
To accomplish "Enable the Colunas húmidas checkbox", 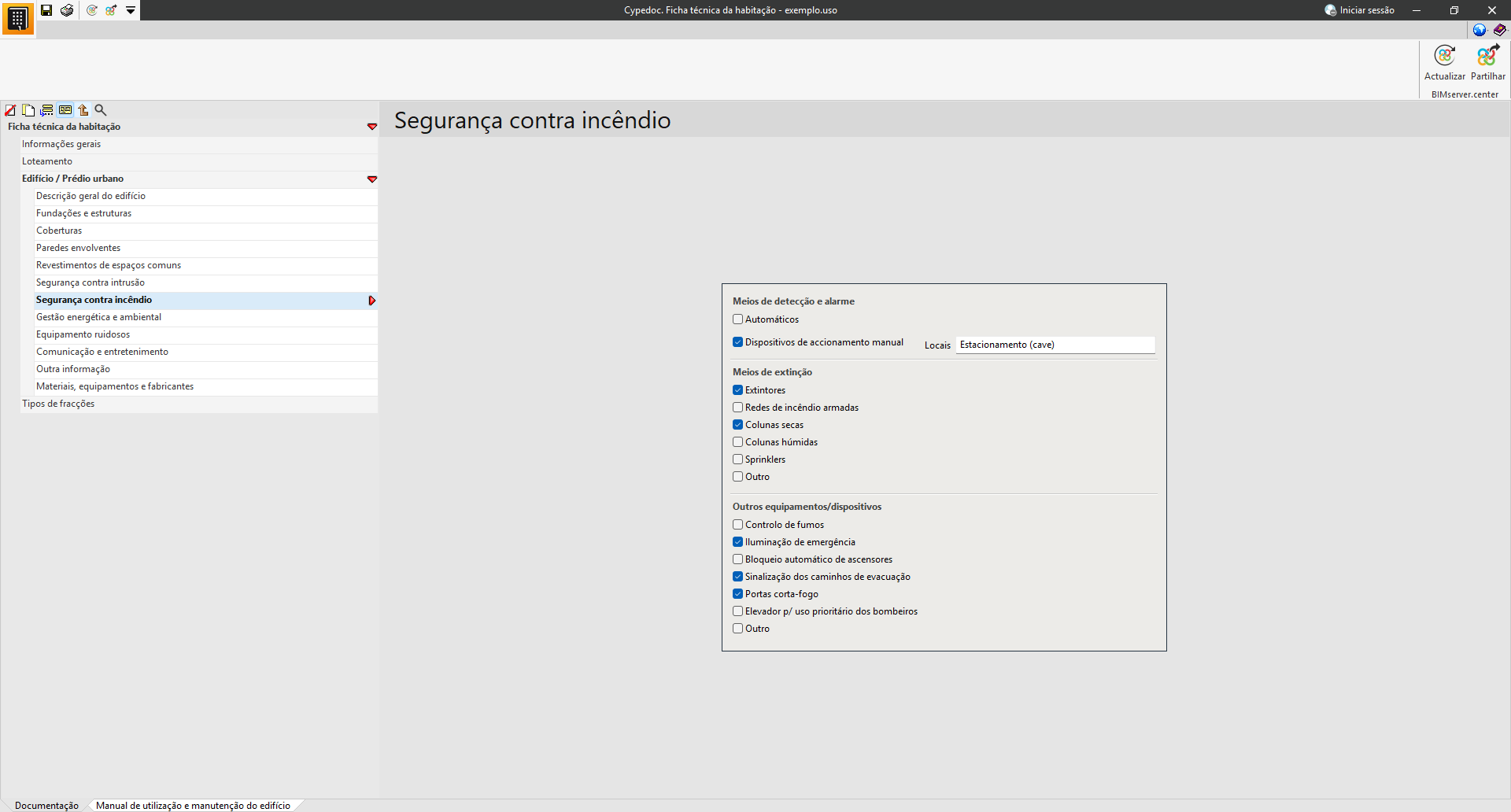I will click(738, 442).
